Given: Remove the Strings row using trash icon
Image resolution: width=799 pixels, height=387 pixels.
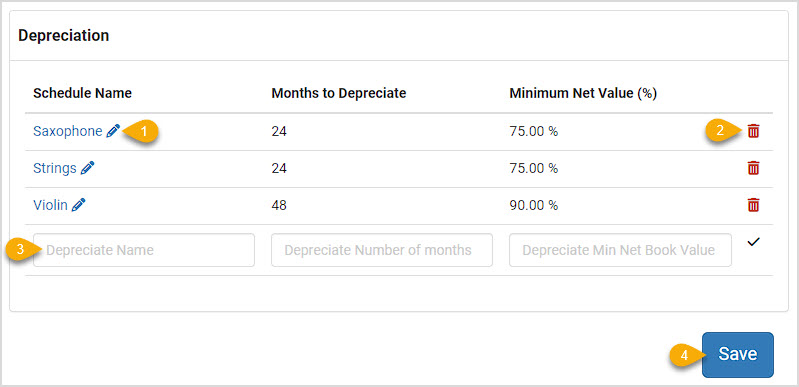Looking at the screenshot, I should pos(753,168).
